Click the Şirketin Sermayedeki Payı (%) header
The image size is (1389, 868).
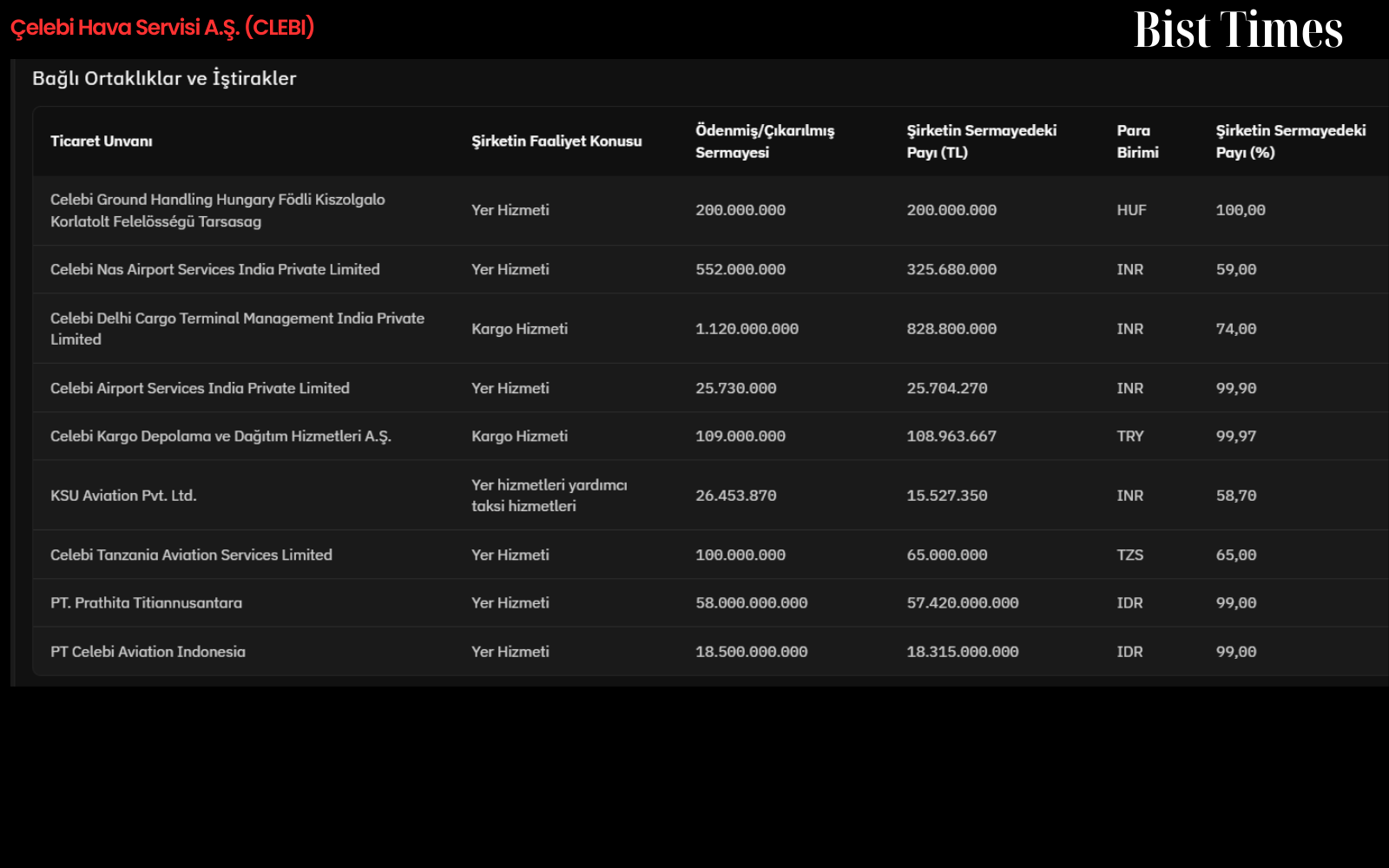[x=1291, y=141]
